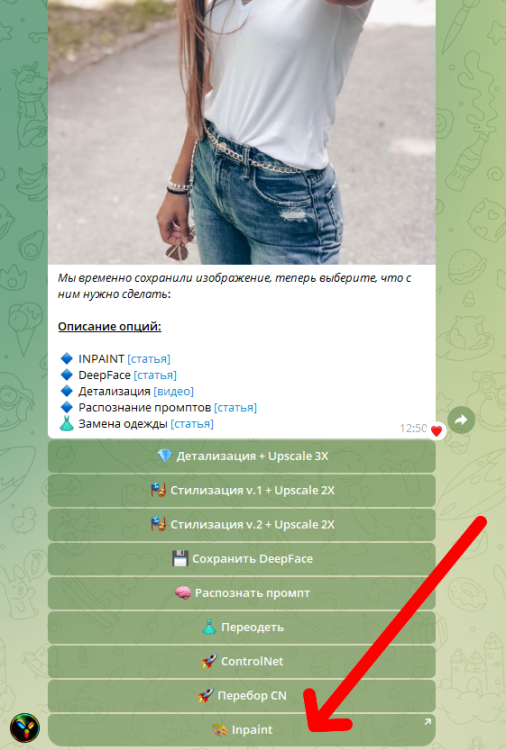
Task: Open Распознание промптов статья link
Action: pos(235,408)
